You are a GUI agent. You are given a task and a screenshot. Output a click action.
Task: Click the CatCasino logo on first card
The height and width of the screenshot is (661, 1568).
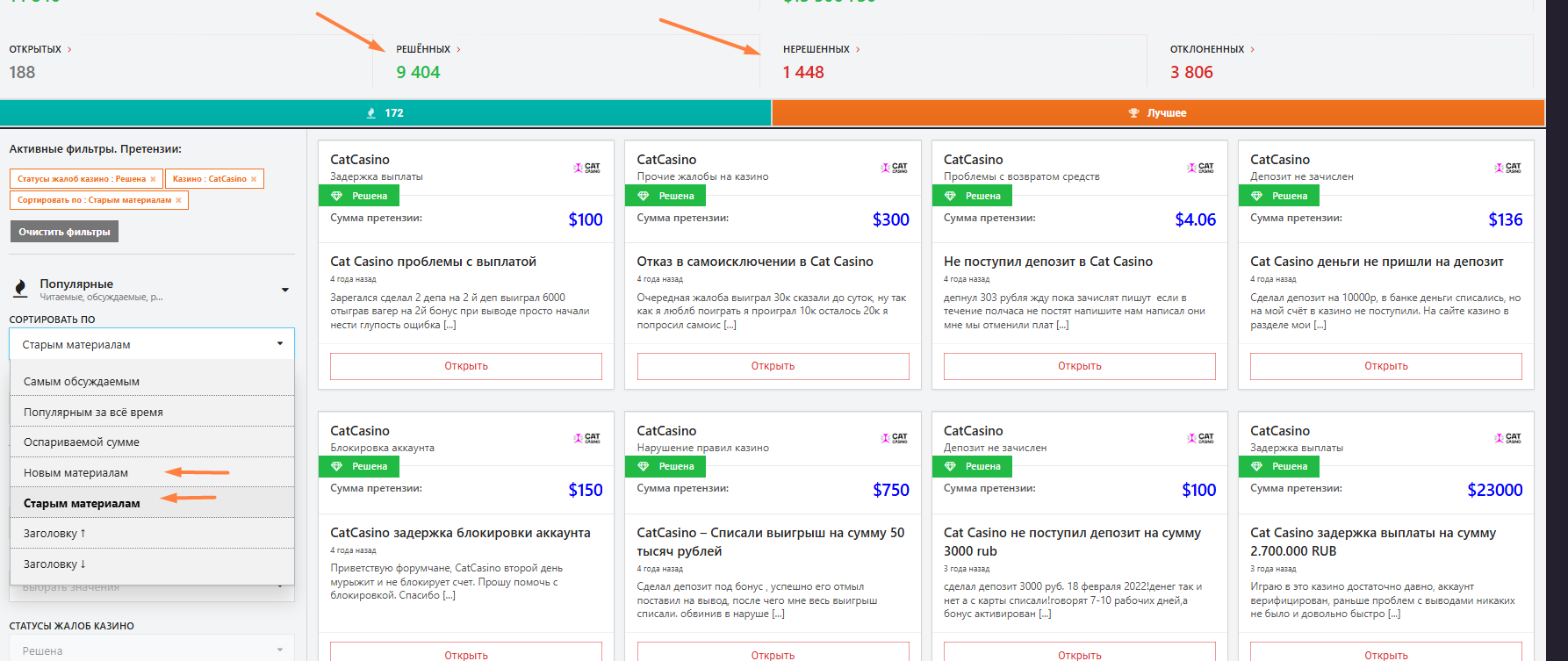(x=587, y=167)
